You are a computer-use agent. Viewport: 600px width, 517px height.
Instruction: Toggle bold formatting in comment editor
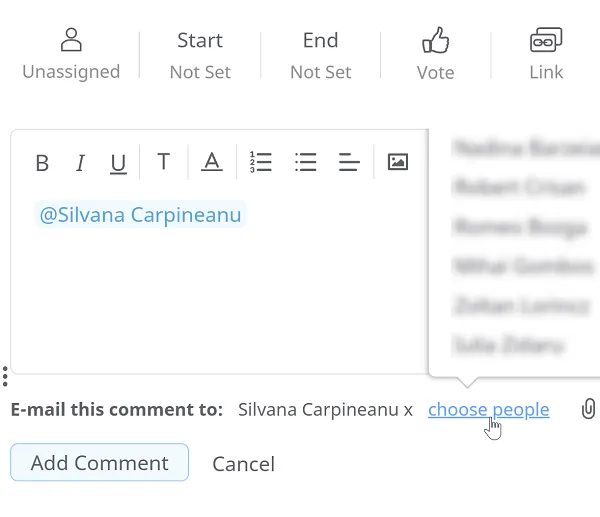(x=42, y=163)
